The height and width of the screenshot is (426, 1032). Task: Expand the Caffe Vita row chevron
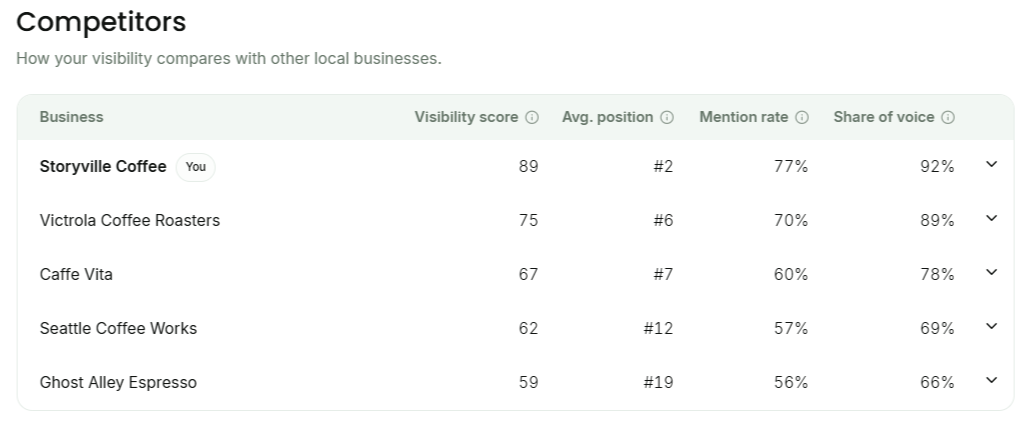coord(991,273)
